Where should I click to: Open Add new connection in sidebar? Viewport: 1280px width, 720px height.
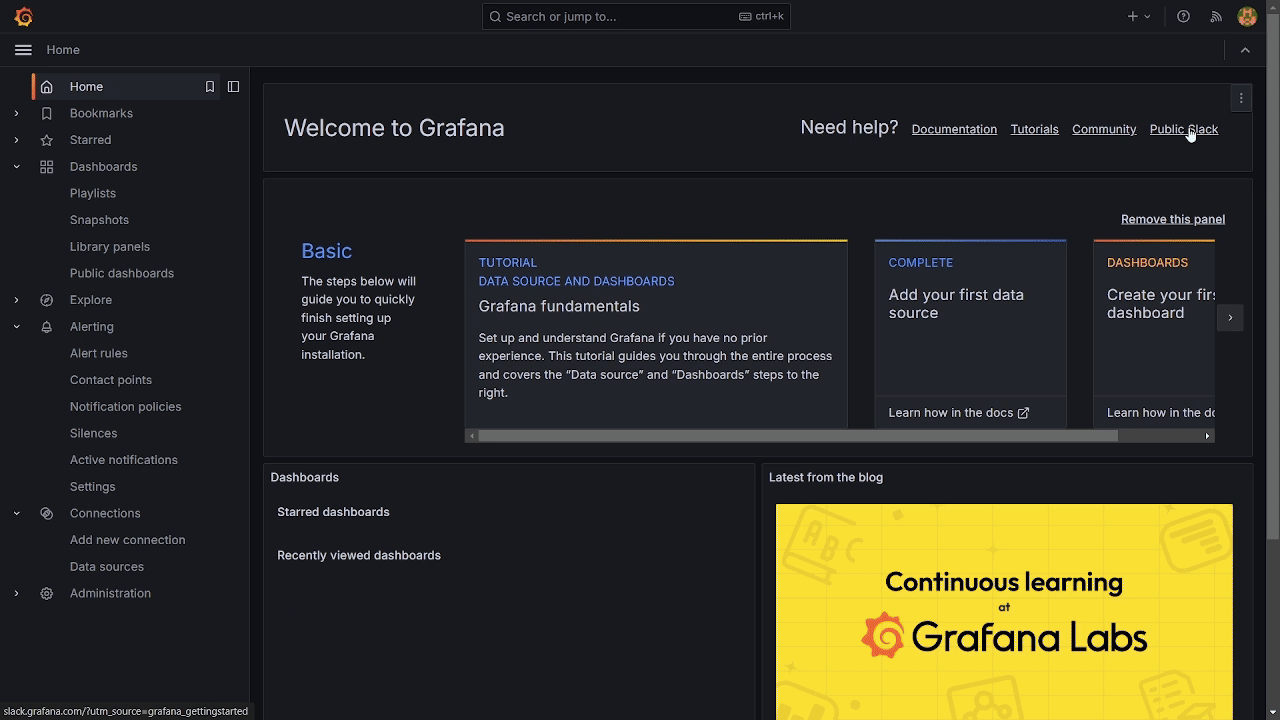[x=128, y=540]
